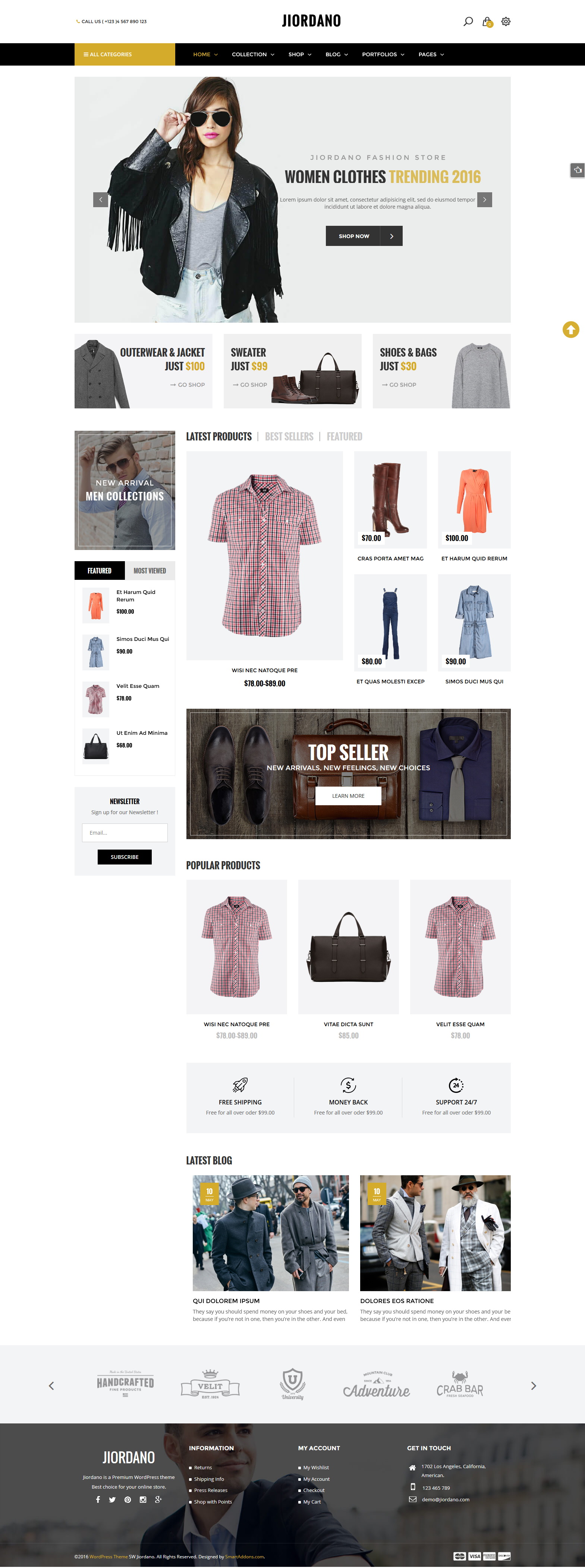
Task: Open the Facebook icon in footer
Action: click(98, 1499)
